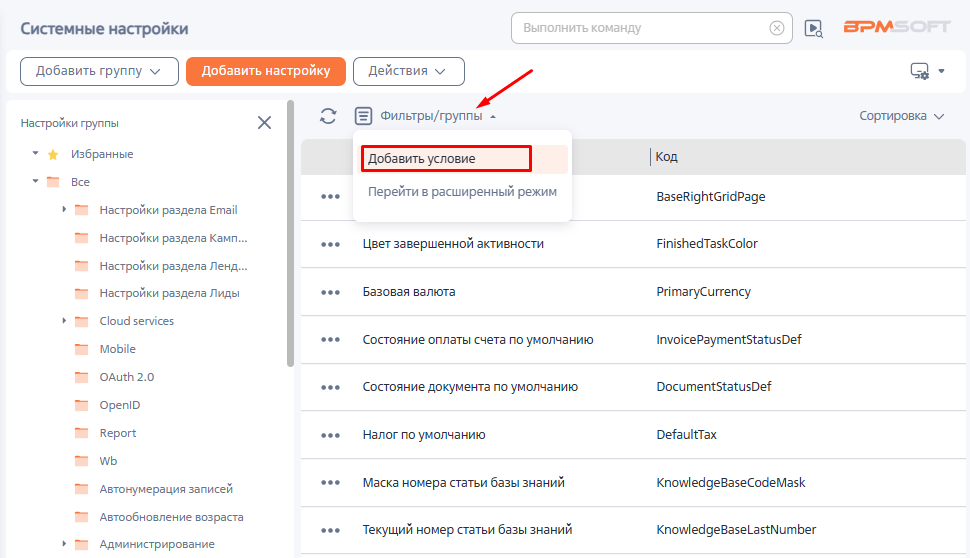Click the refresh list icon
The width and height of the screenshot is (970, 558).
click(x=328, y=116)
